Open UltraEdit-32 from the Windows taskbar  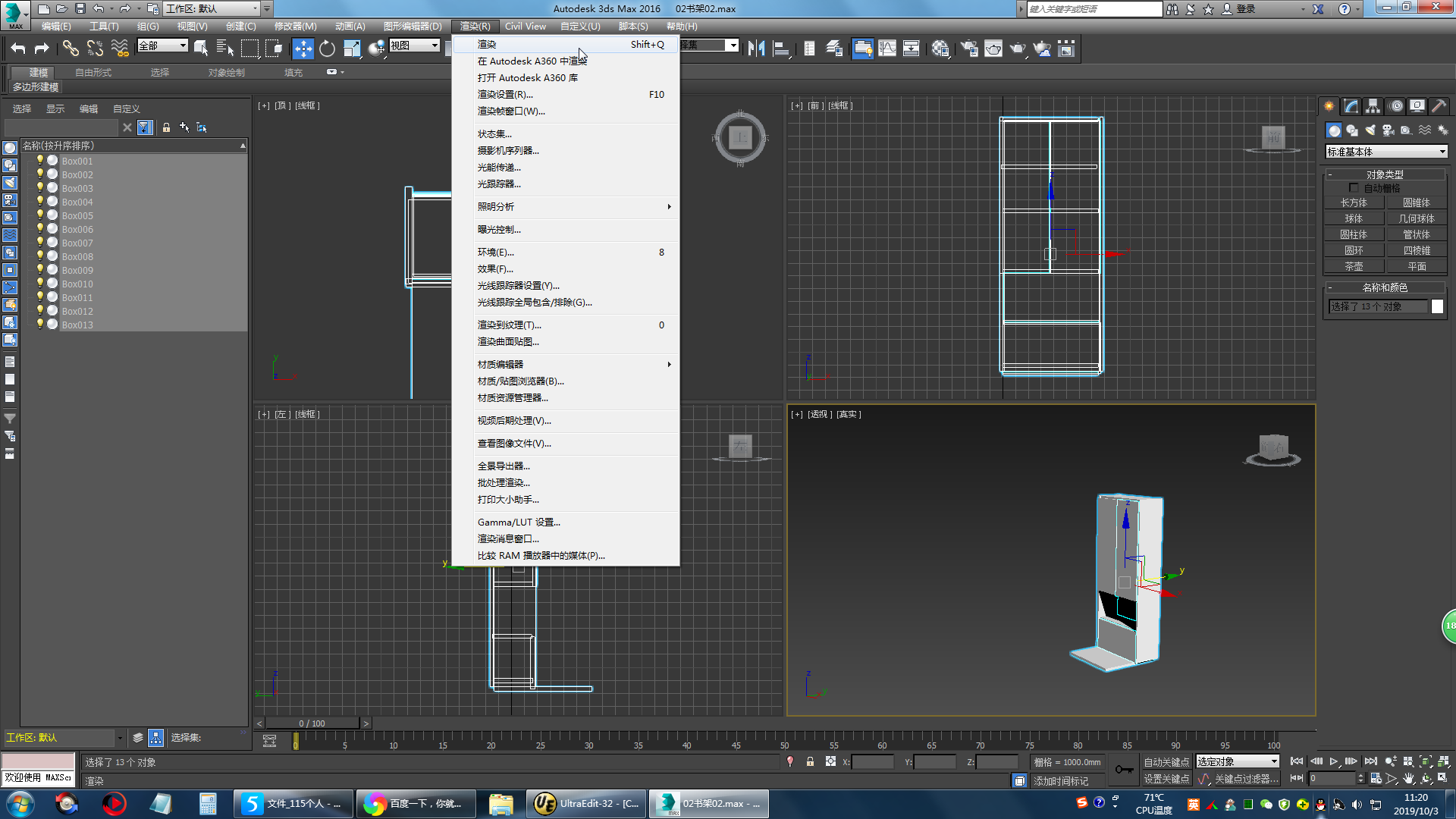click(587, 804)
